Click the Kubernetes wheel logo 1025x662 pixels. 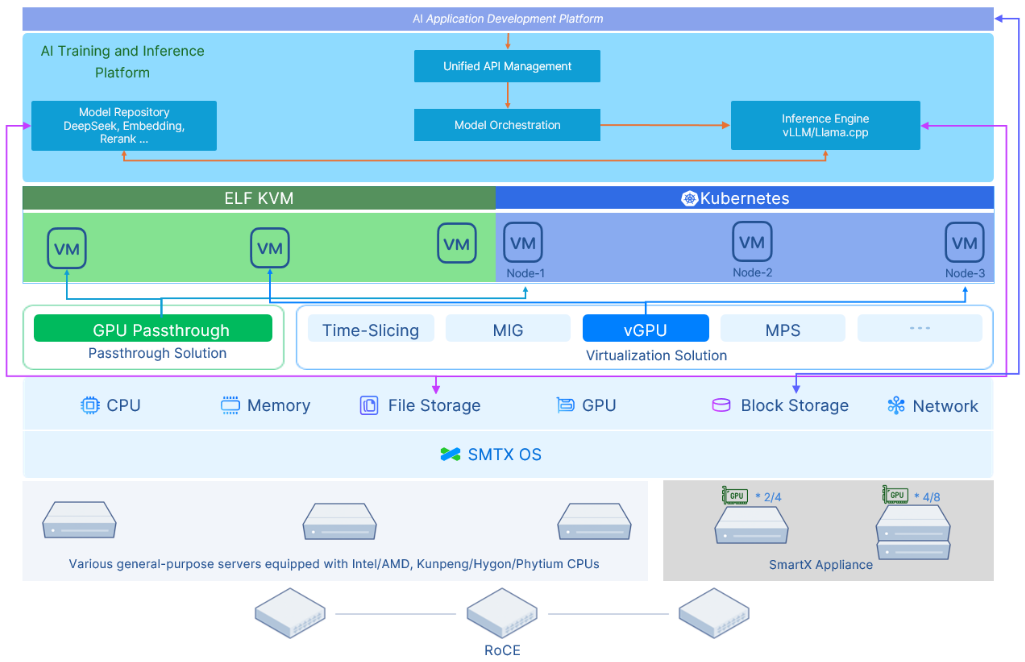(689, 199)
